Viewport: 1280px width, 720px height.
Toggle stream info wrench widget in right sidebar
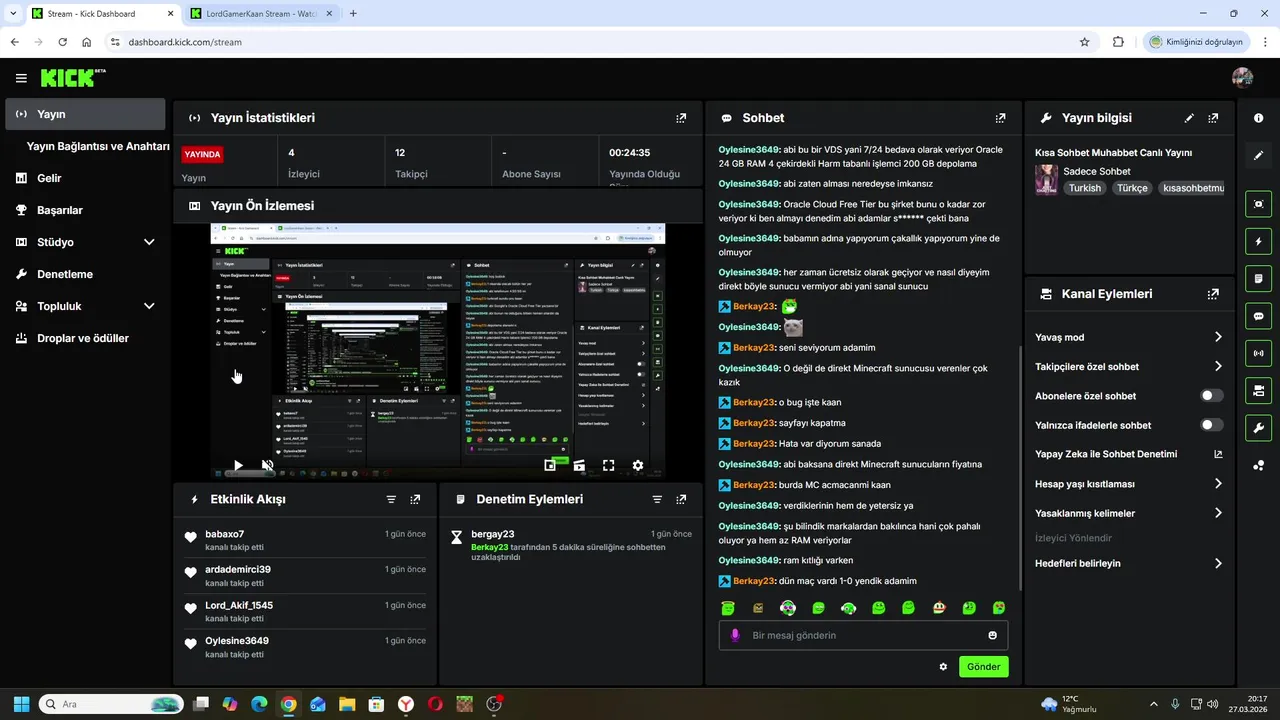pos(1258,428)
